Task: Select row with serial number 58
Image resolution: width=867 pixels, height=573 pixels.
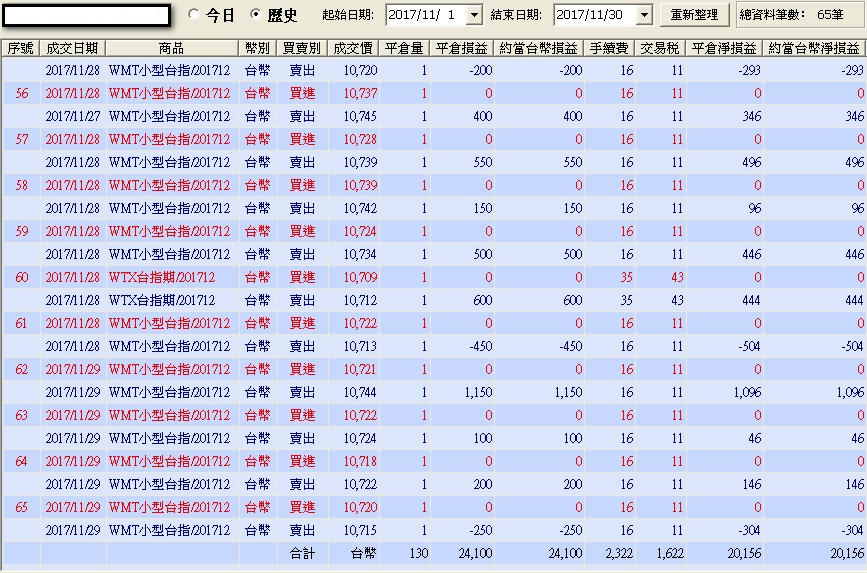Action: [x=434, y=185]
